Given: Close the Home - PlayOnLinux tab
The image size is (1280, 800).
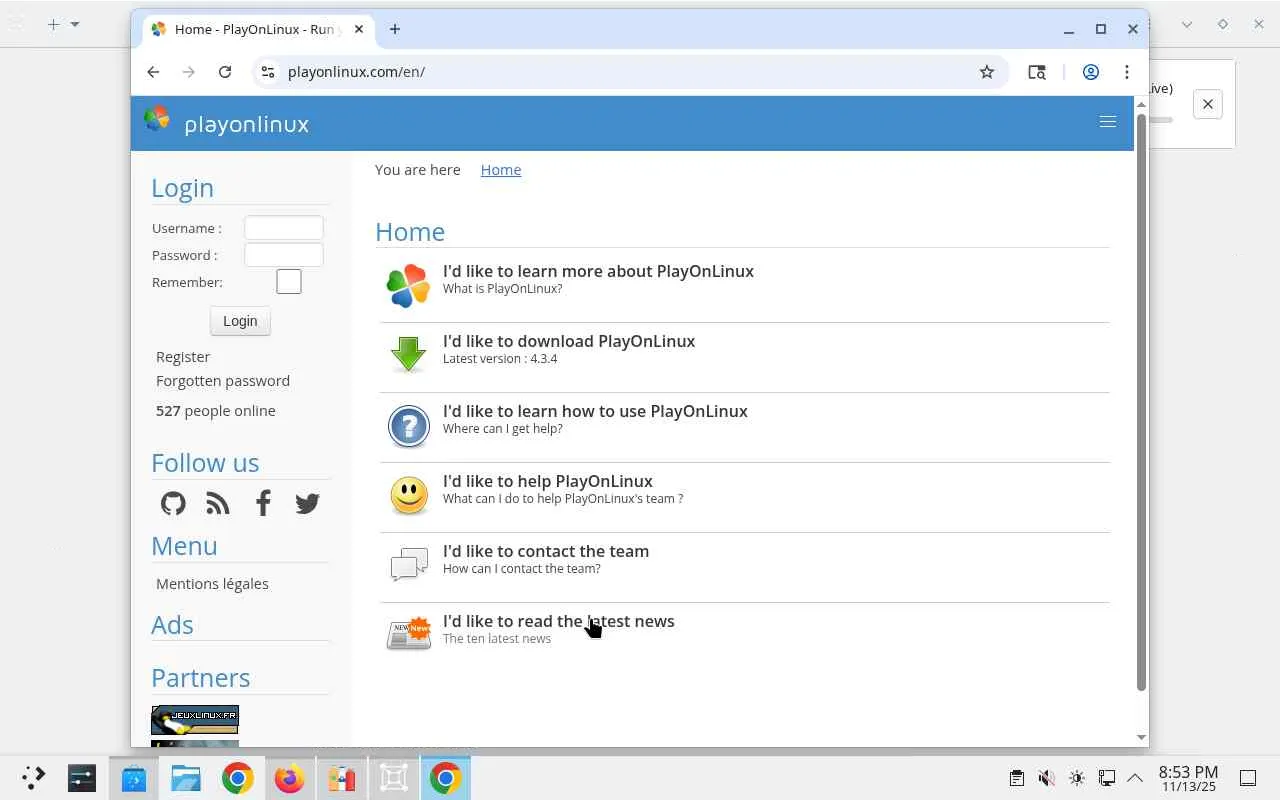Looking at the screenshot, I should (x=359, y=29).
